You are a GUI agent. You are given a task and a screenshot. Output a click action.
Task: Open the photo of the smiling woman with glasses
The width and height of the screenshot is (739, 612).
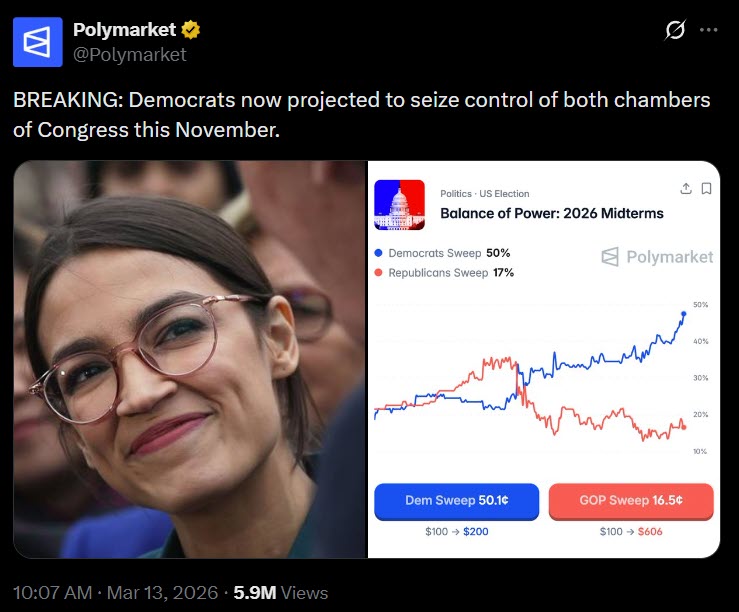[x=190, y=360]
